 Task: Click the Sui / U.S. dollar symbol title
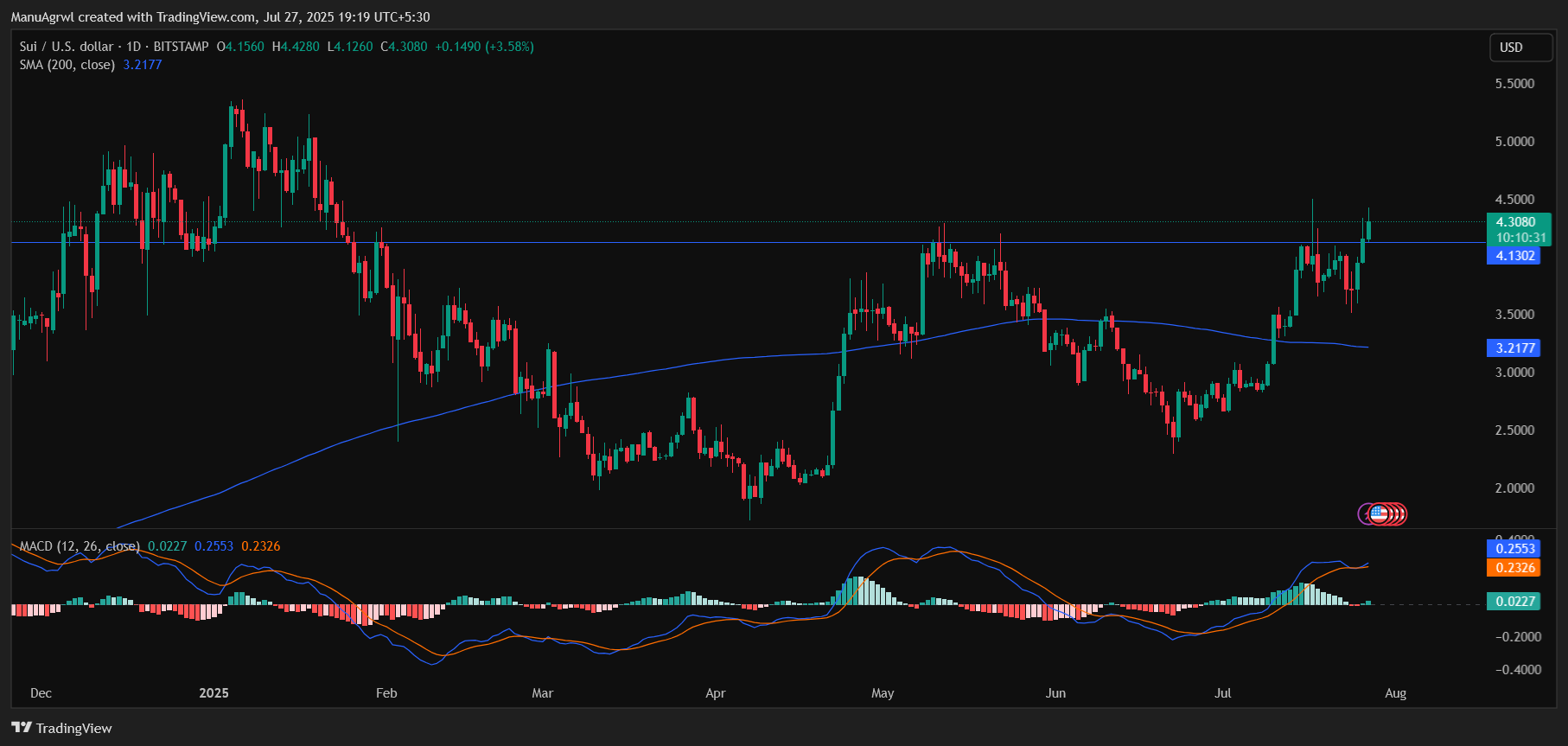click(67, 47)
